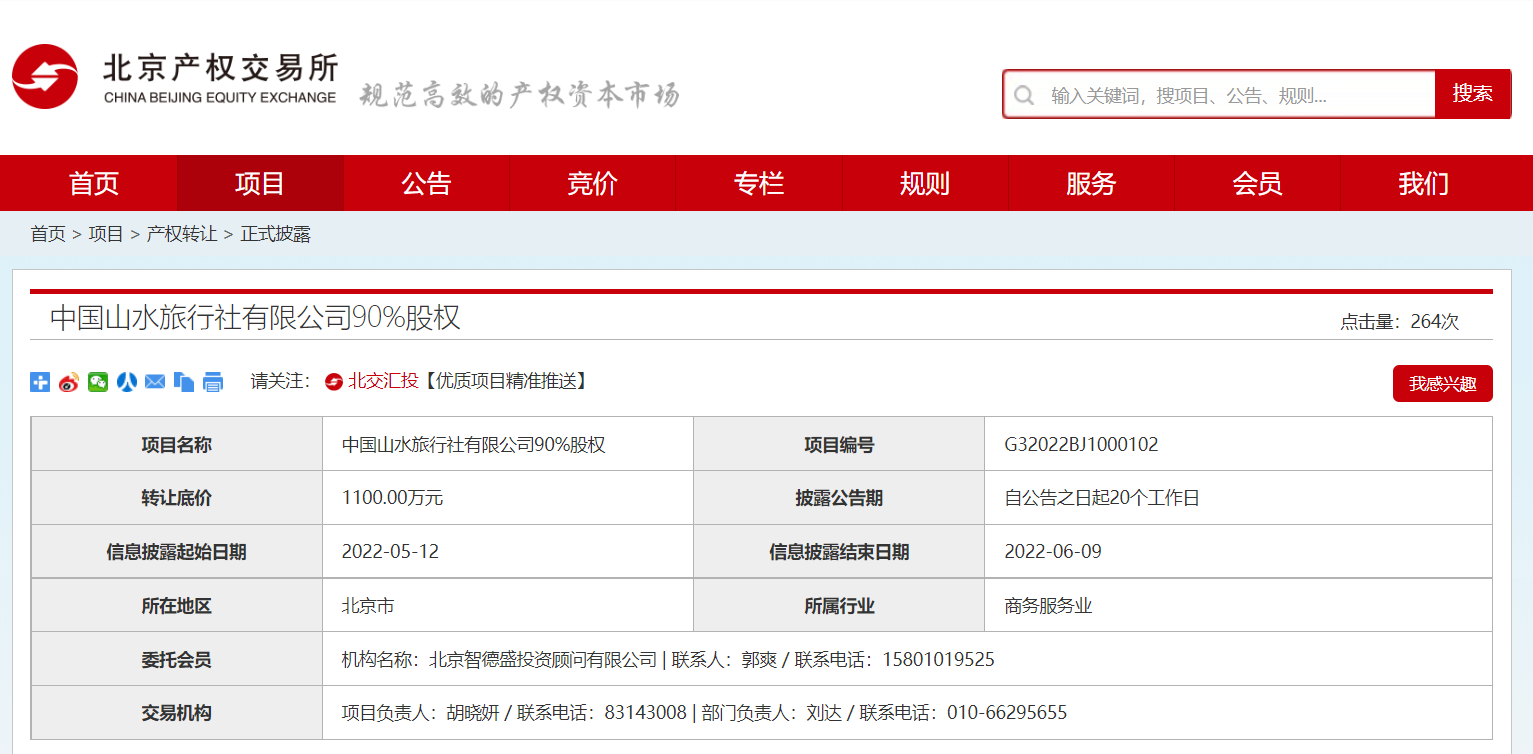1533x754 pixels.
Task: Click the 产权转让 breadcrumb link
Action: [x=182, y=234]
